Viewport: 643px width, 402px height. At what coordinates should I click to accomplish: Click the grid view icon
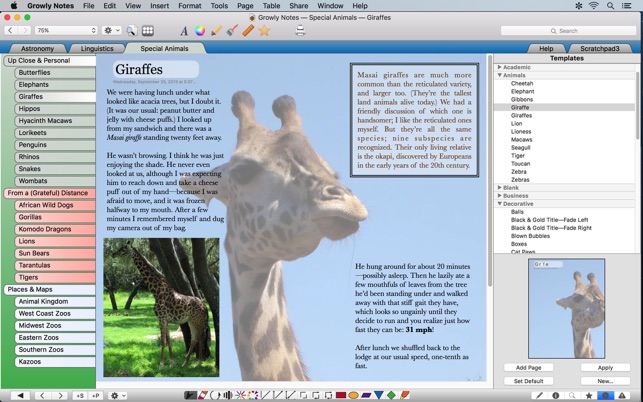[x=148, y=31]
